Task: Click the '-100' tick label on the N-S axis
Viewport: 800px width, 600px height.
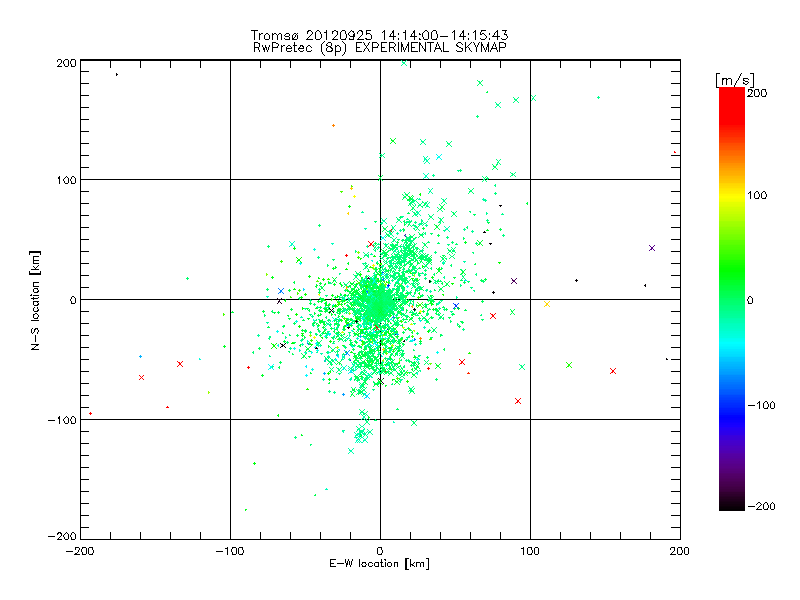Action: tap(62, 420)
